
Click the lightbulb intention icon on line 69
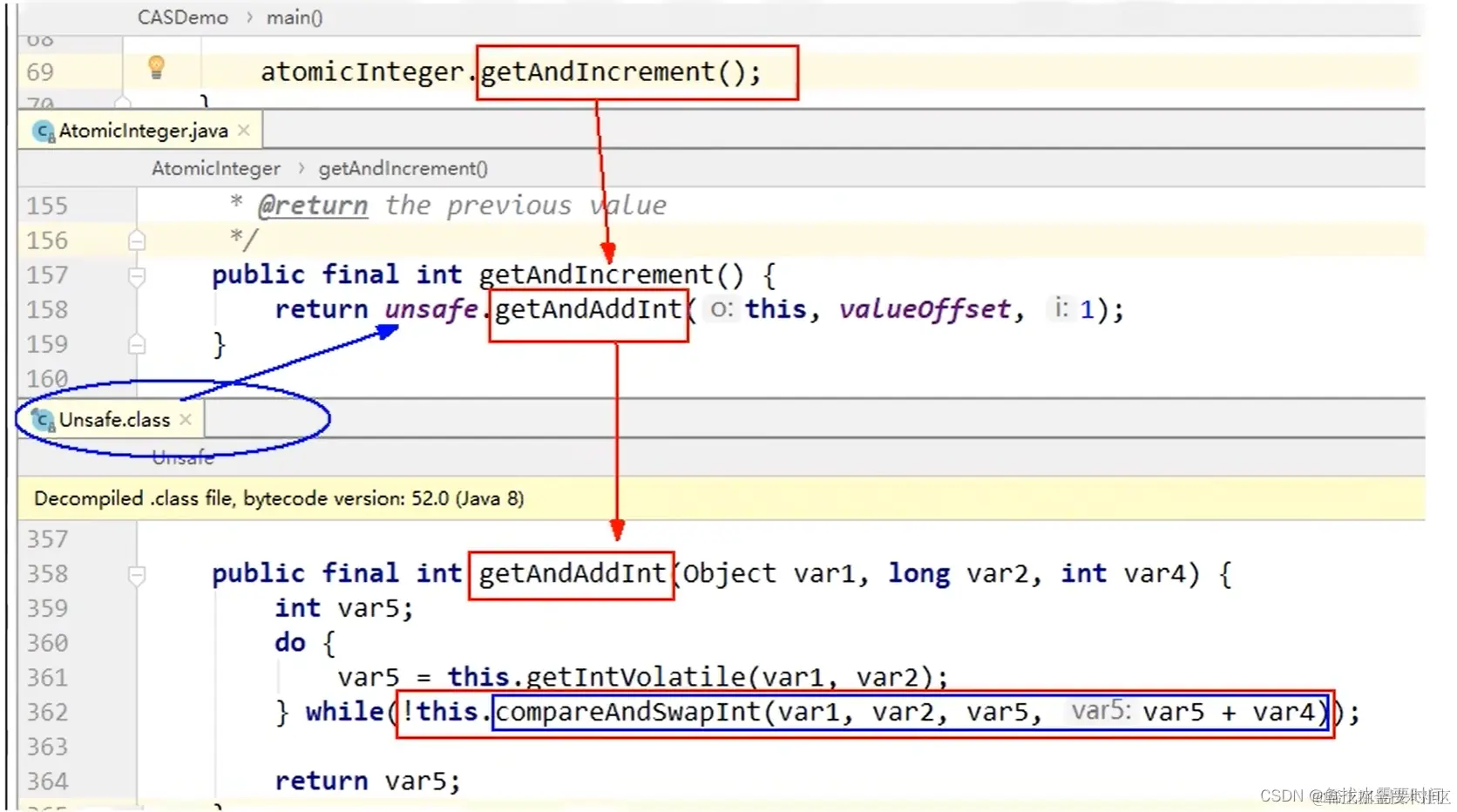coord(156,67)
